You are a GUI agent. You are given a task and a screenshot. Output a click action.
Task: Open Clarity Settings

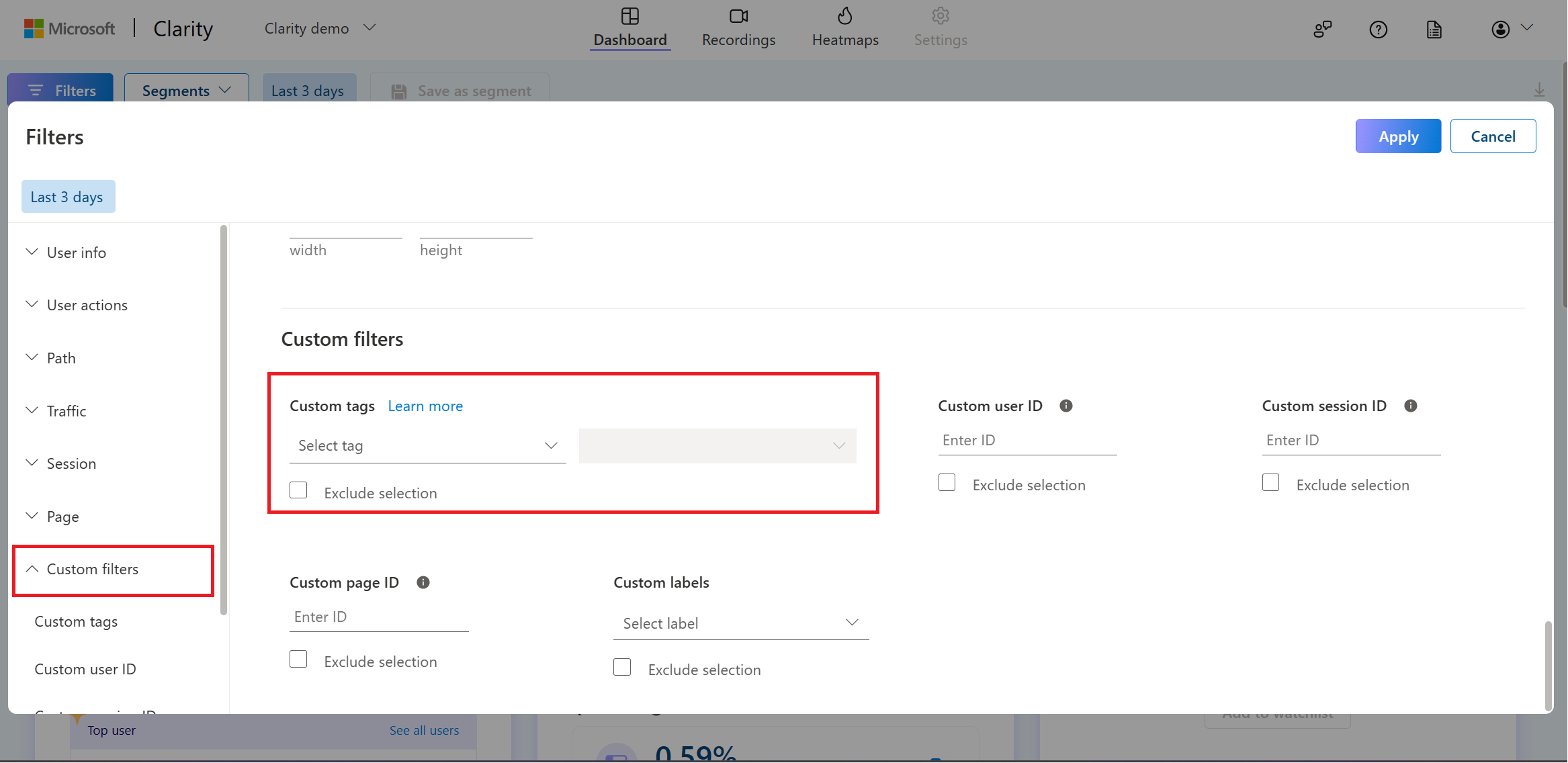coord(939,27)
